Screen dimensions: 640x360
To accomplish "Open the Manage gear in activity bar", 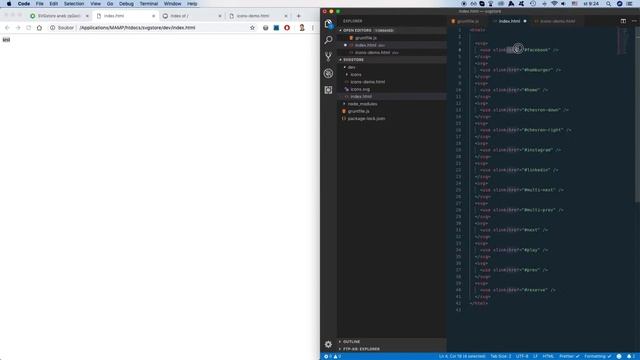I will [x=329, y=344].
